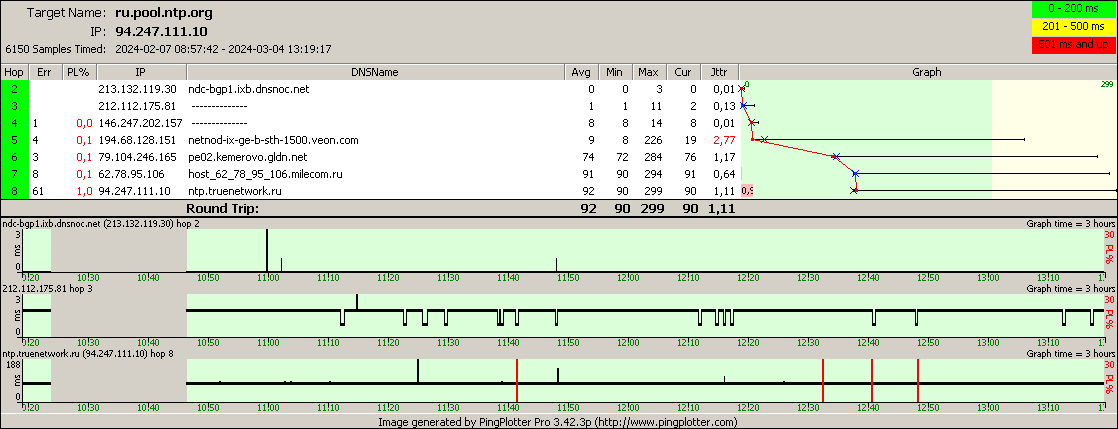Select the Avg column header
Screen dimensions: 1118x429
tap(581, 72)
